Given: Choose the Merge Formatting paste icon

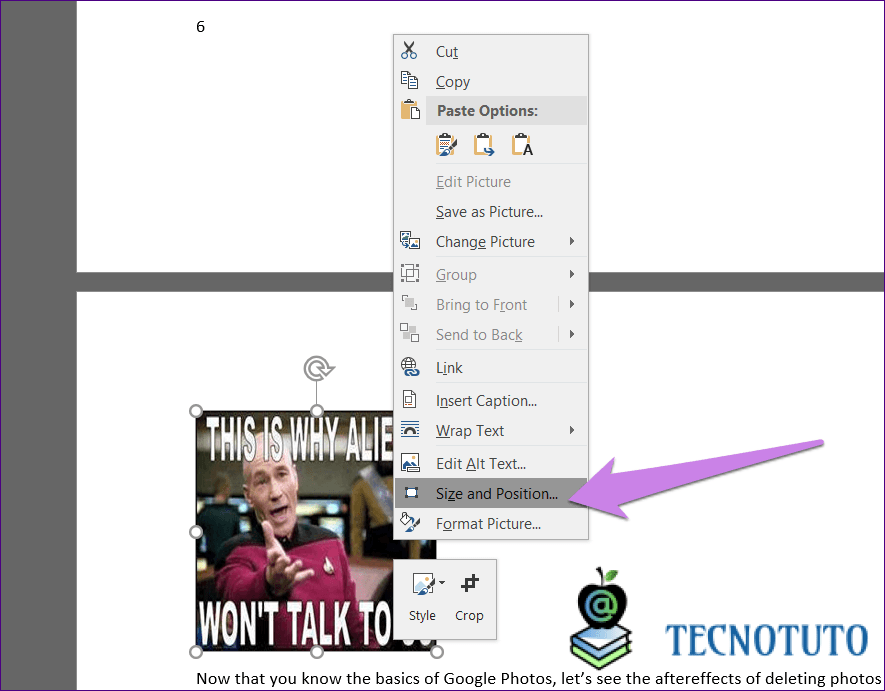Looking at the screenshot, I should (484, 145).
